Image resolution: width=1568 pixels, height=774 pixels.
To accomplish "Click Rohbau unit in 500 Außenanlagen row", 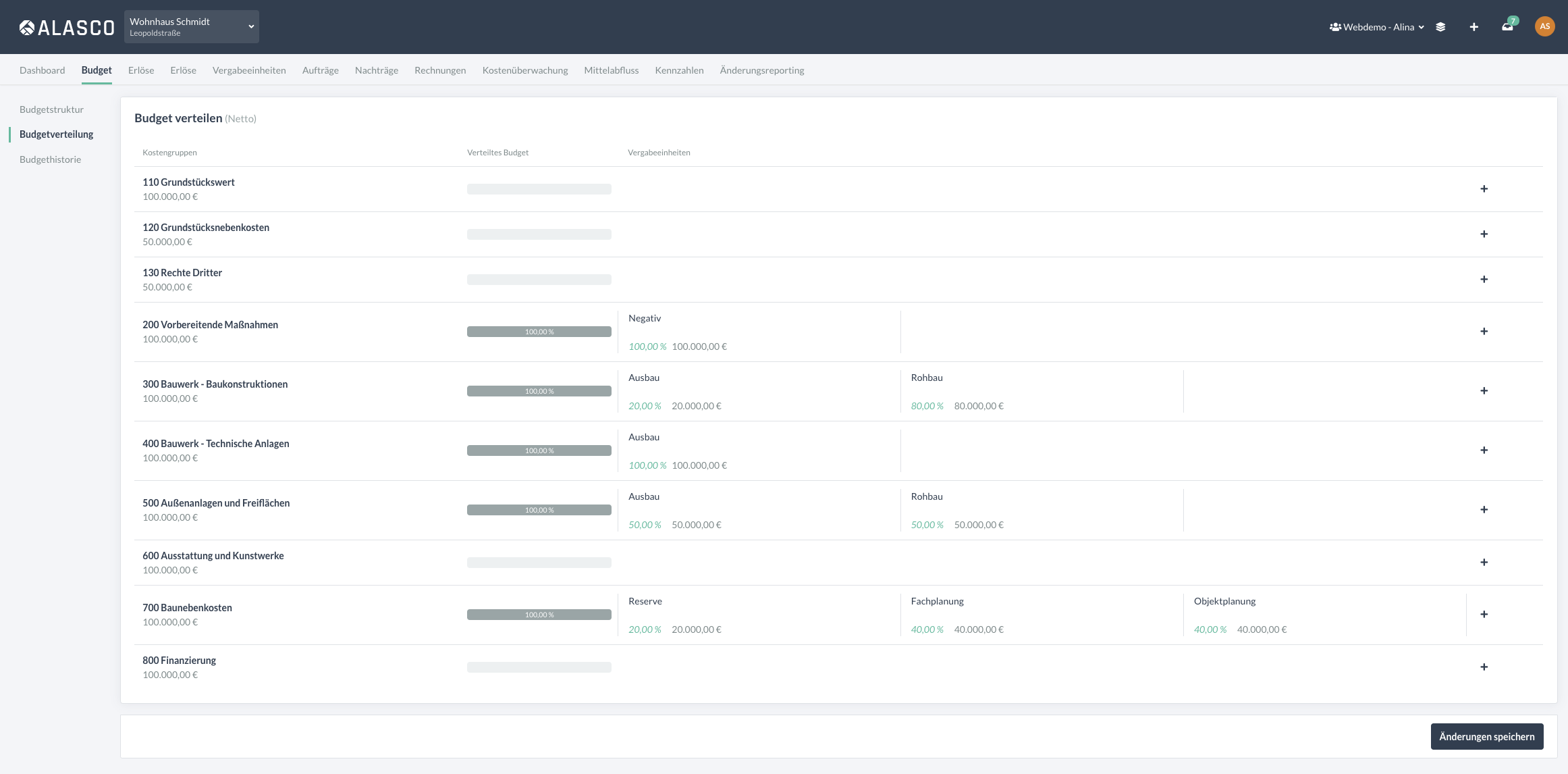I will (927, 496).
